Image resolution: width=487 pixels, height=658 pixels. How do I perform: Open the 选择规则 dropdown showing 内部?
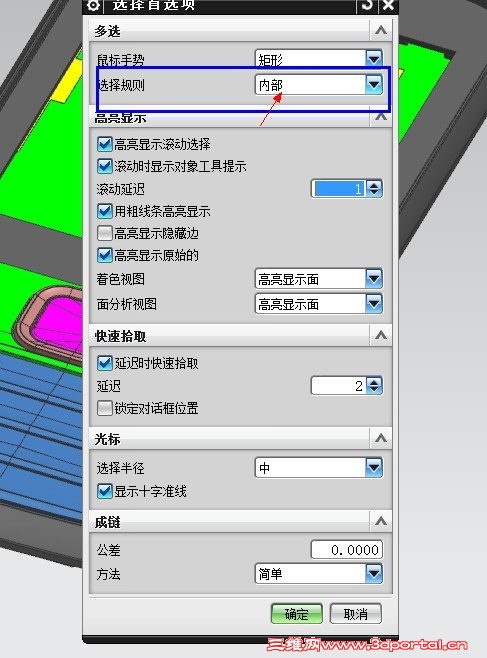tap(319, 85)
